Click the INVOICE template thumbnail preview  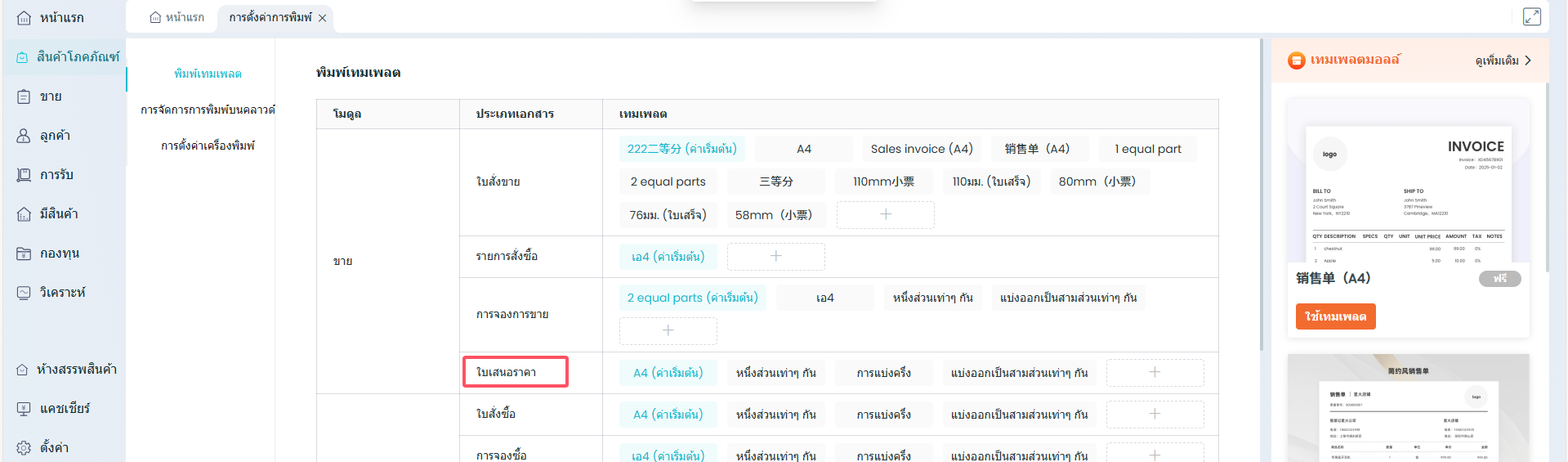1408,193
